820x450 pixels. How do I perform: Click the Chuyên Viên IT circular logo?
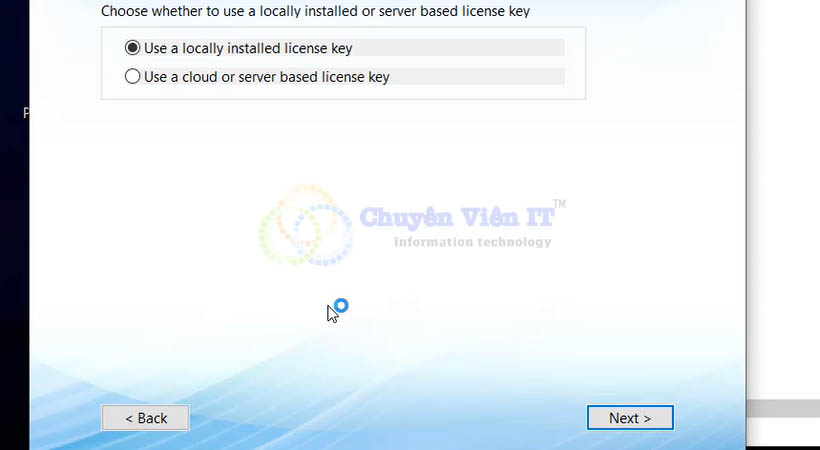pyautogui.click(x=306, y=225)
